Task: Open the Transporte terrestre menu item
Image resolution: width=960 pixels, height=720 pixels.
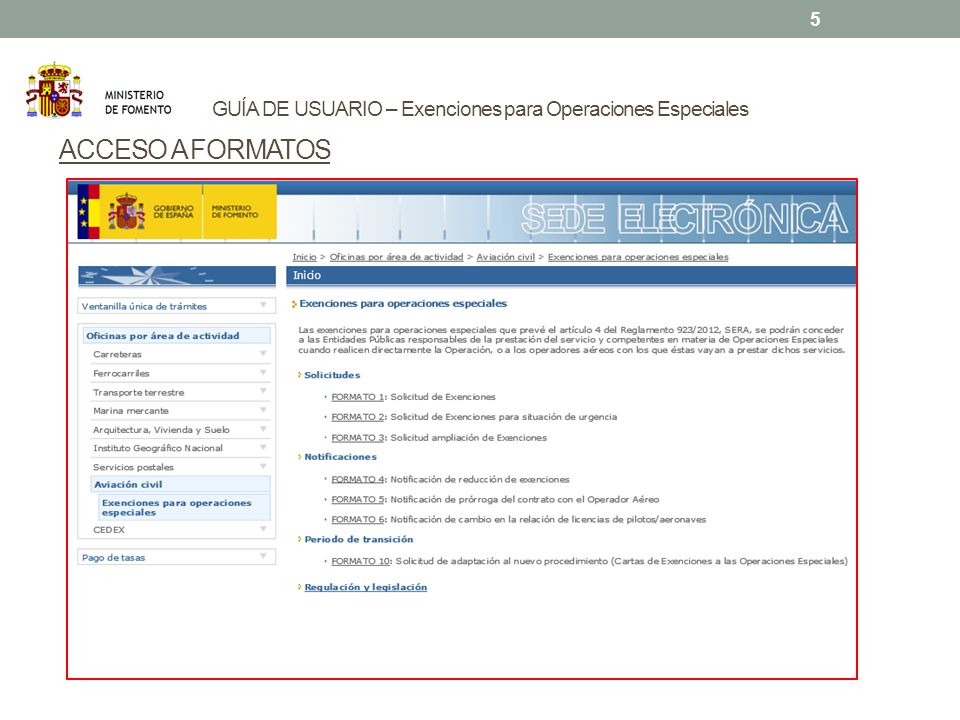Action: tap(138, 392)
